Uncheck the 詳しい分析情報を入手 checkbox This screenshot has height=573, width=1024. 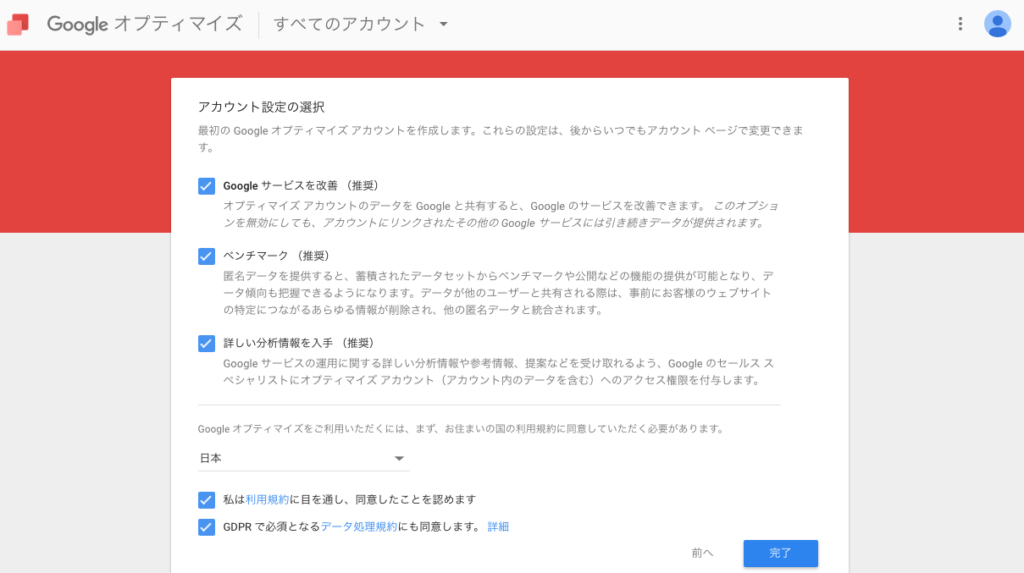(x=206, y=344)
